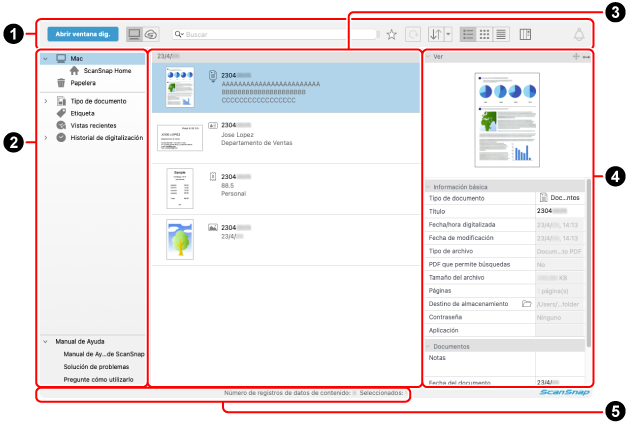The height and width of the screenshot is (432, 643).
Task: Expand Historial de digitalización in sidebar
Action: pos(46,137)
